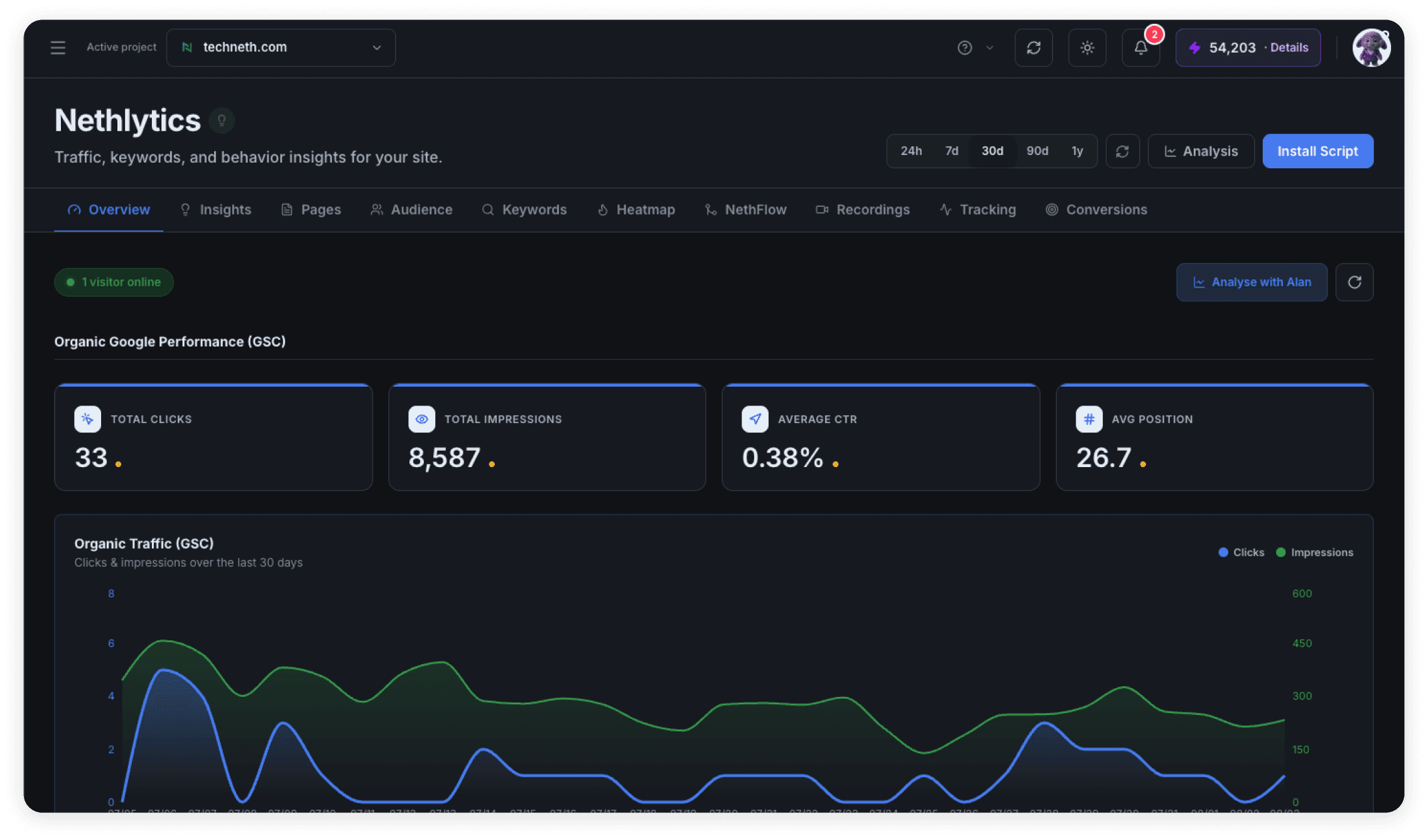Click the orange dot next to 26.7

coord(1143,465)
